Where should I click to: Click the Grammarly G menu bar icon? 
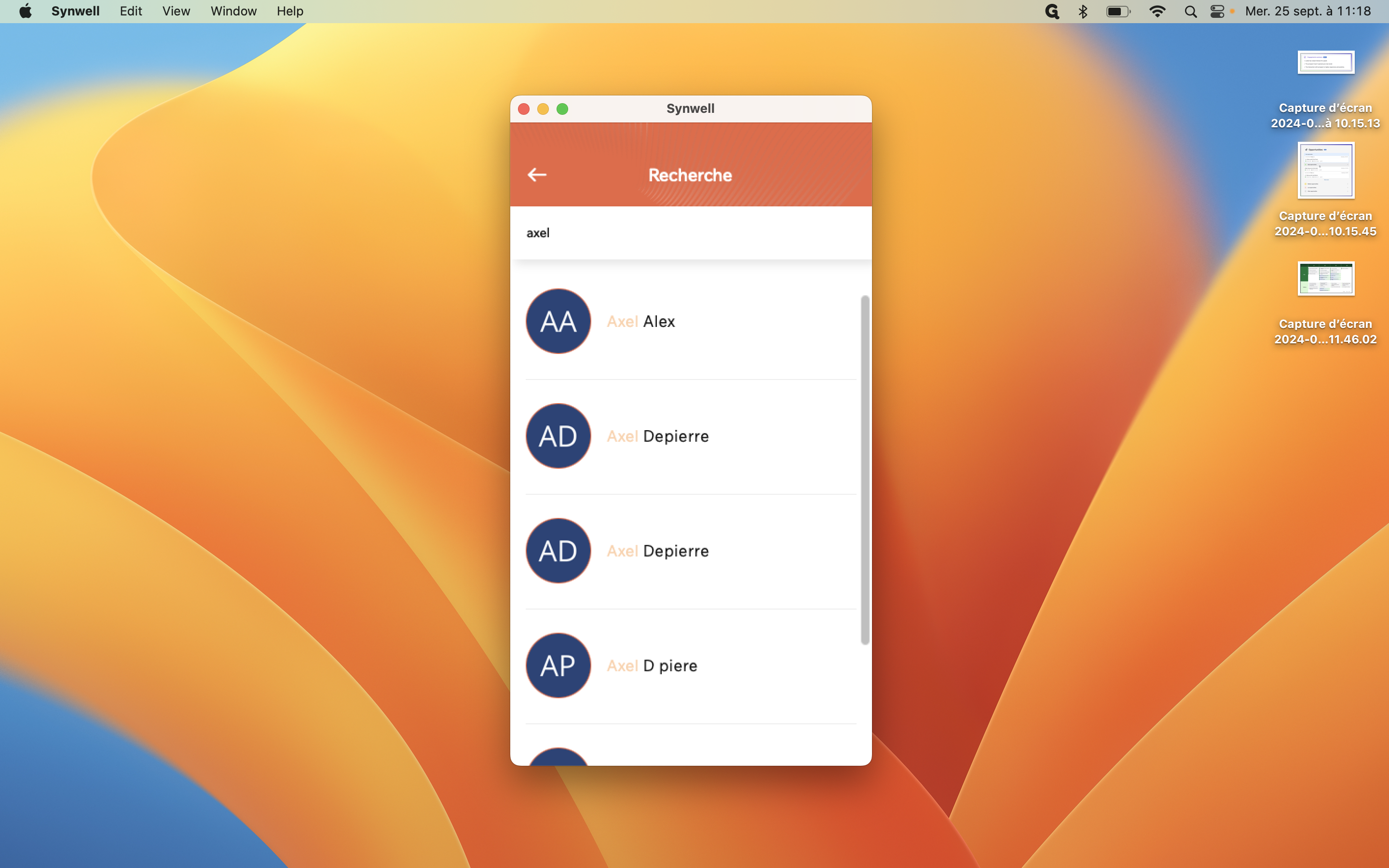pos(1051,12)
